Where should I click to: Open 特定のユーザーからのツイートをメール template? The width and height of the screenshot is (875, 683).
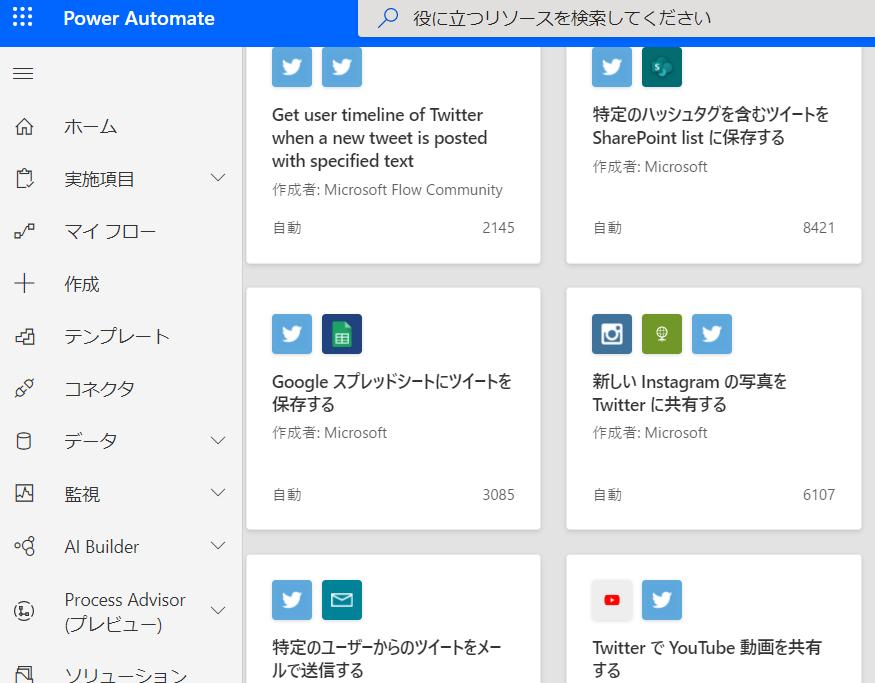(x=387, y=659)
